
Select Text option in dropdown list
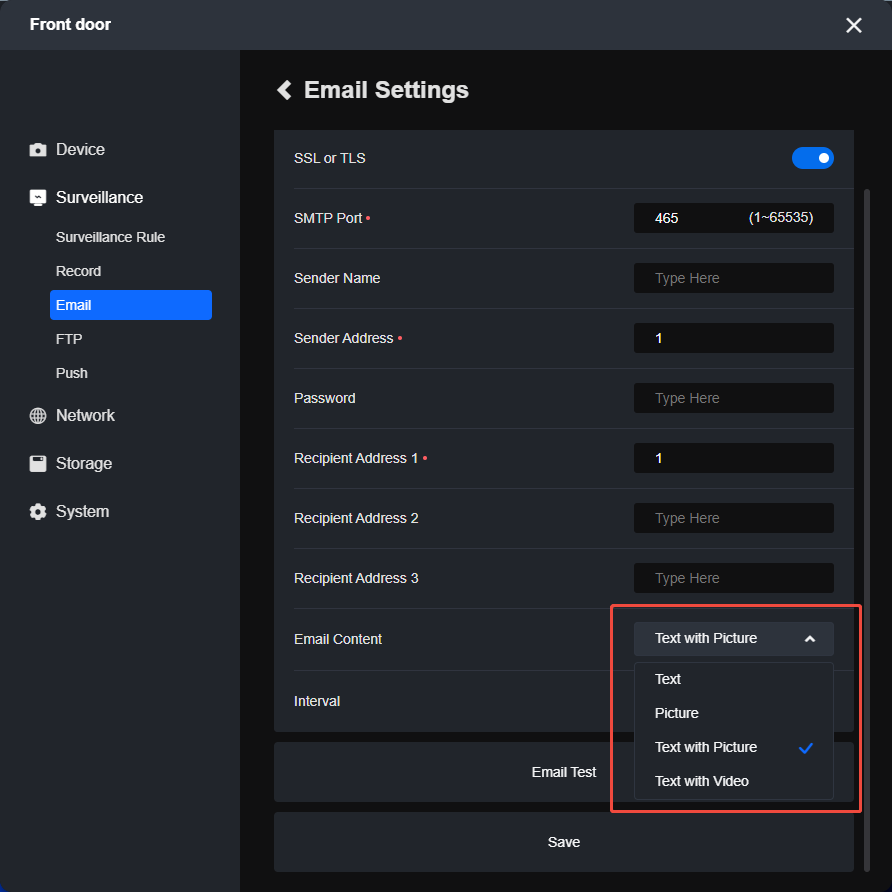point(733,679)
